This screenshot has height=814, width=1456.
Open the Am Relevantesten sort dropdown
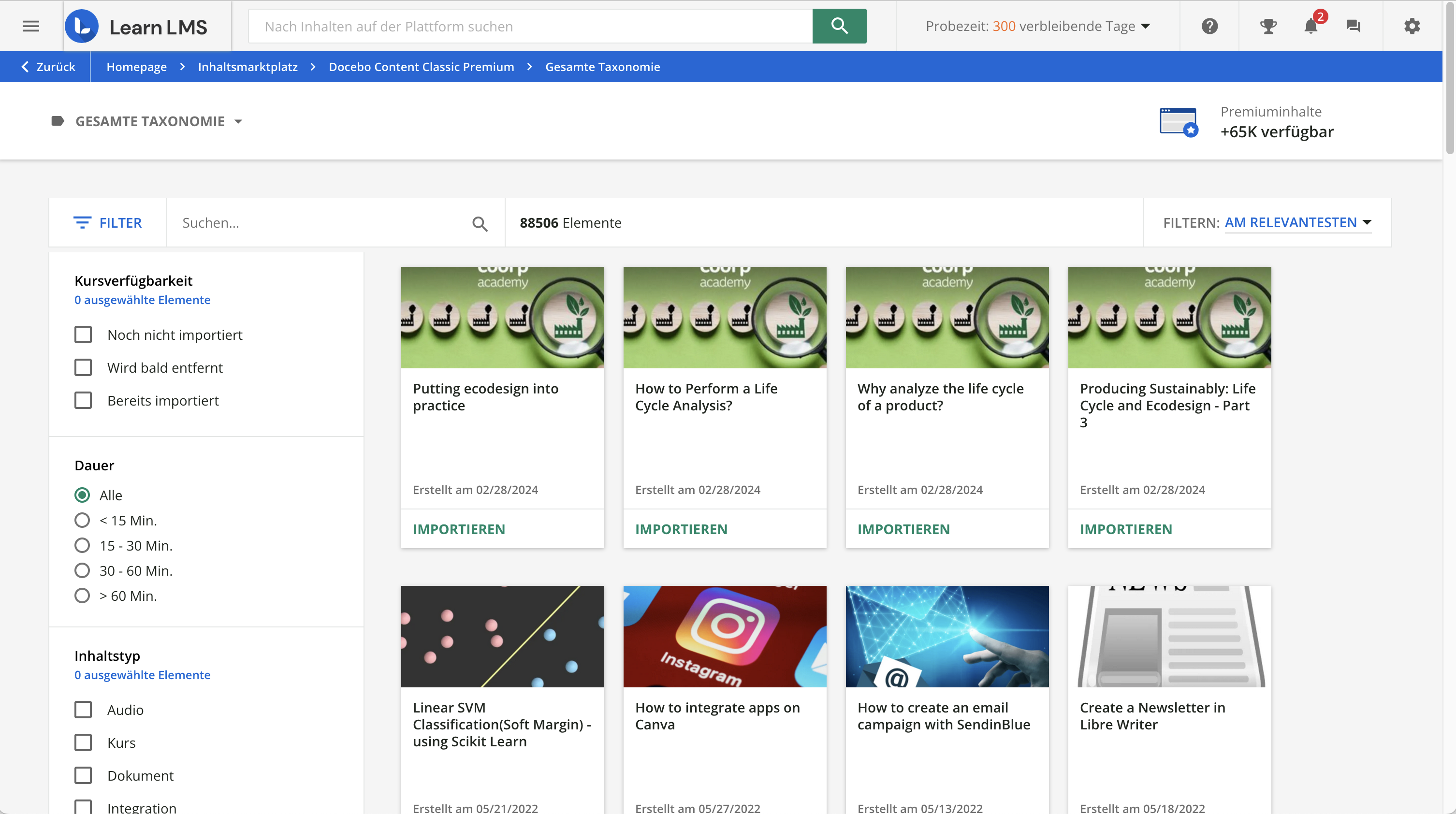(x=1298, y=223)
